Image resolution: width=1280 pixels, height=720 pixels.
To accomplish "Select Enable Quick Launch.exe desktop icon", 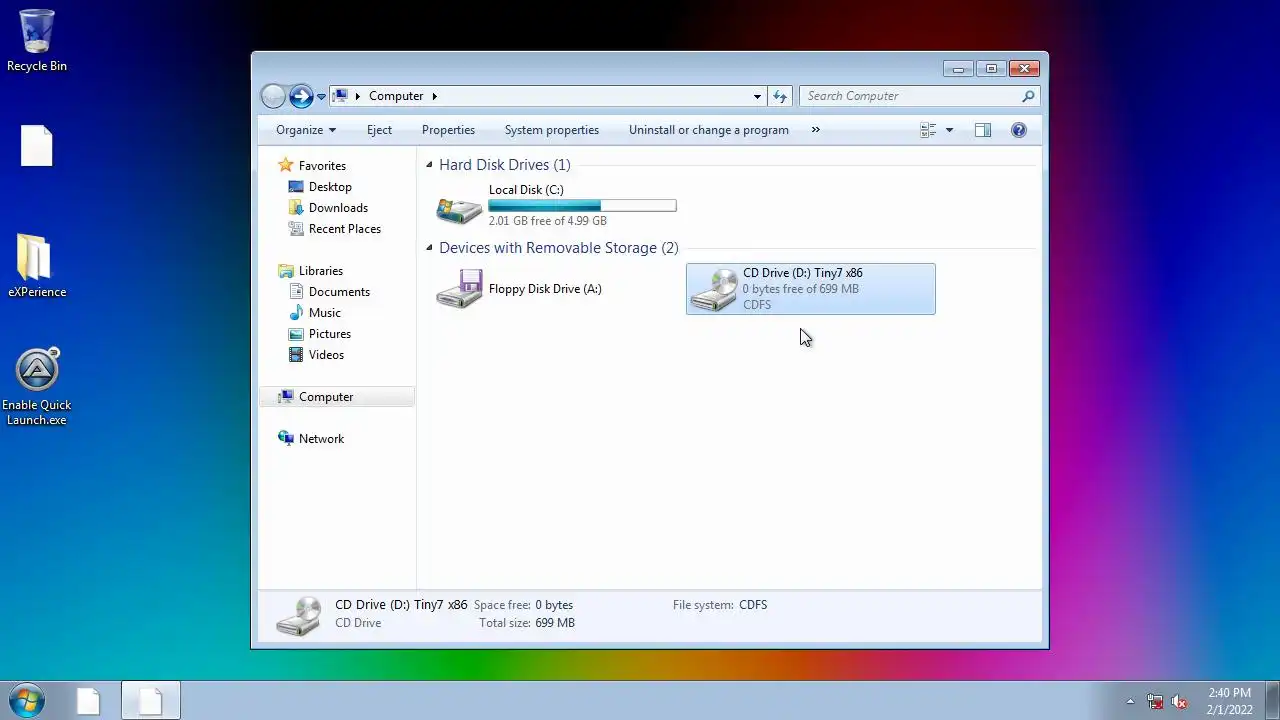I will [x=37, y=387].
